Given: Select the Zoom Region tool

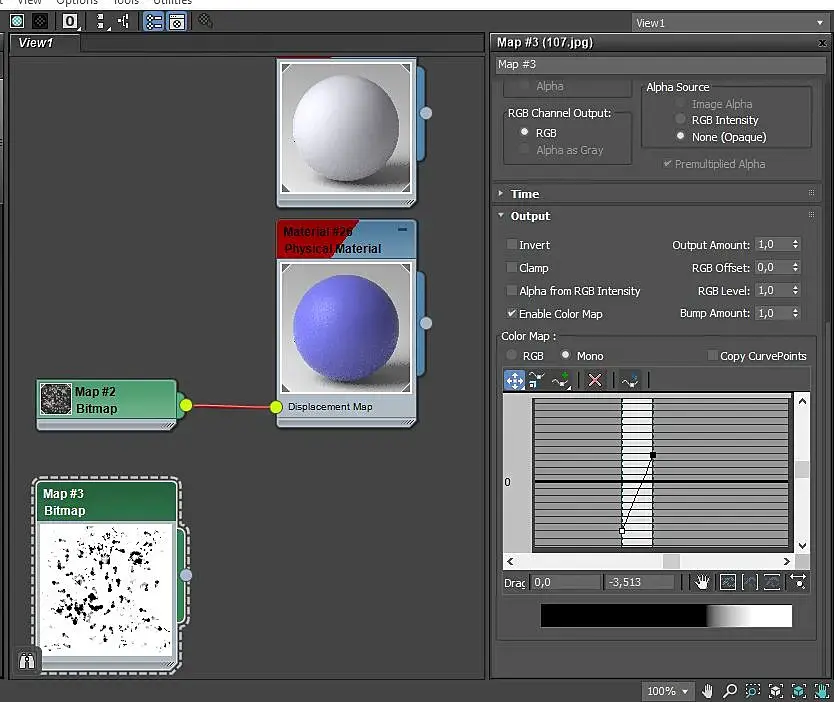Looking at the screenshot, I should 753,691.
